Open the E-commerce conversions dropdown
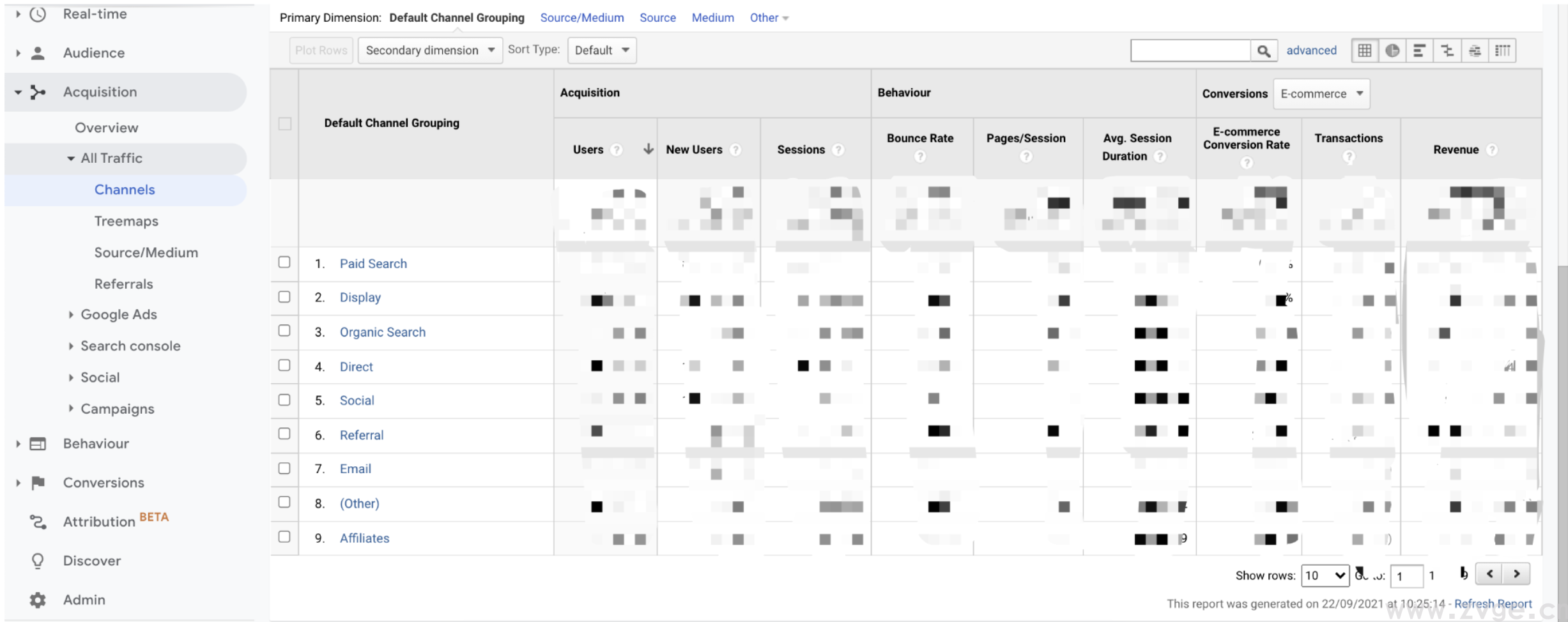The image size is (1568, 622). click(1321, 94)
